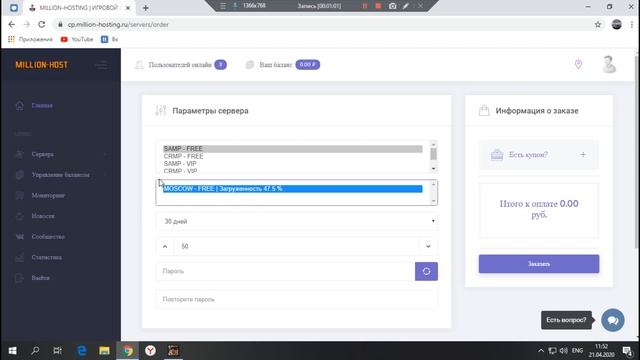Open Windows taskbar search
The height and width of the screenshot is (360, 640).
point(35,351)
